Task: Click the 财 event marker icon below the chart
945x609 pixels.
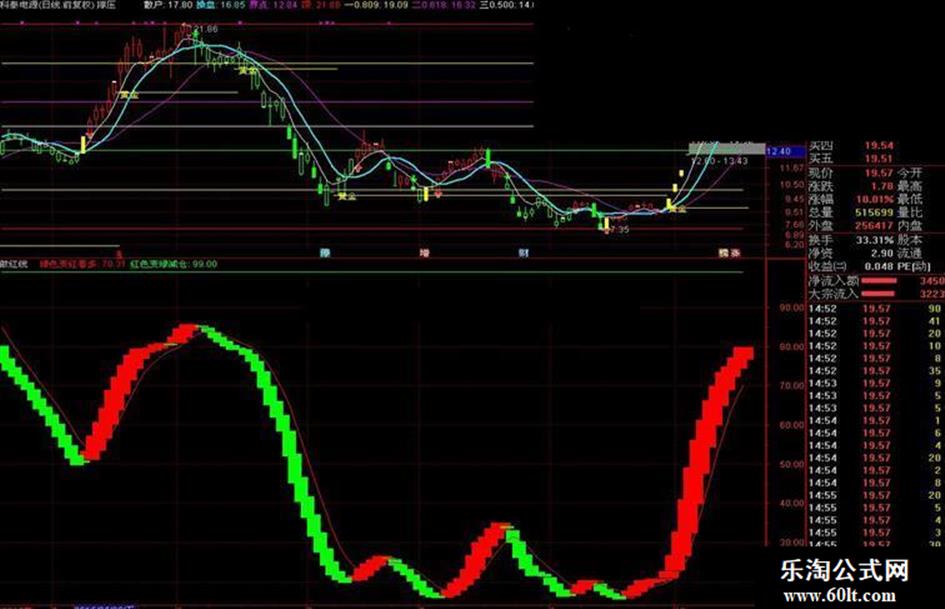Action: [x=523, y=253]
